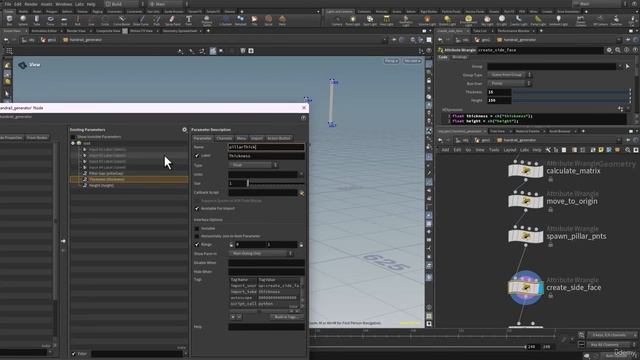Screen dimensions: 640x360
Task: Select the File shelf tool
Action: [254, 20]
